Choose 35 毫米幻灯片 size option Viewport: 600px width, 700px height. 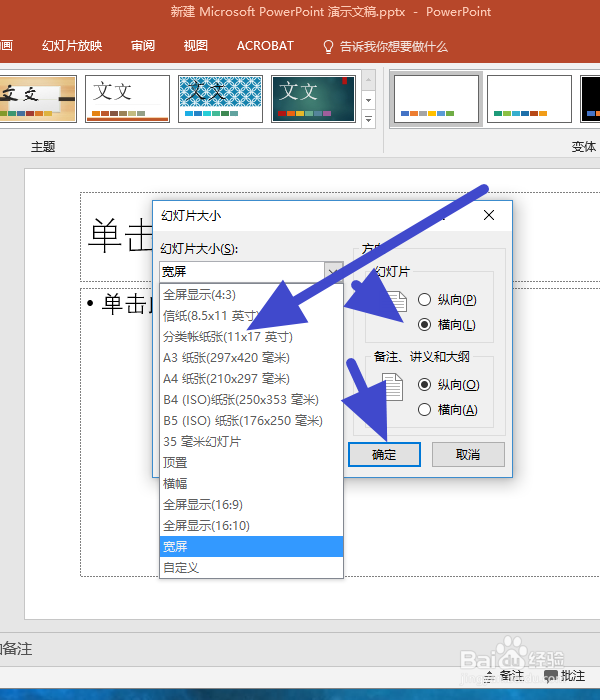click(x=251, y=442)
